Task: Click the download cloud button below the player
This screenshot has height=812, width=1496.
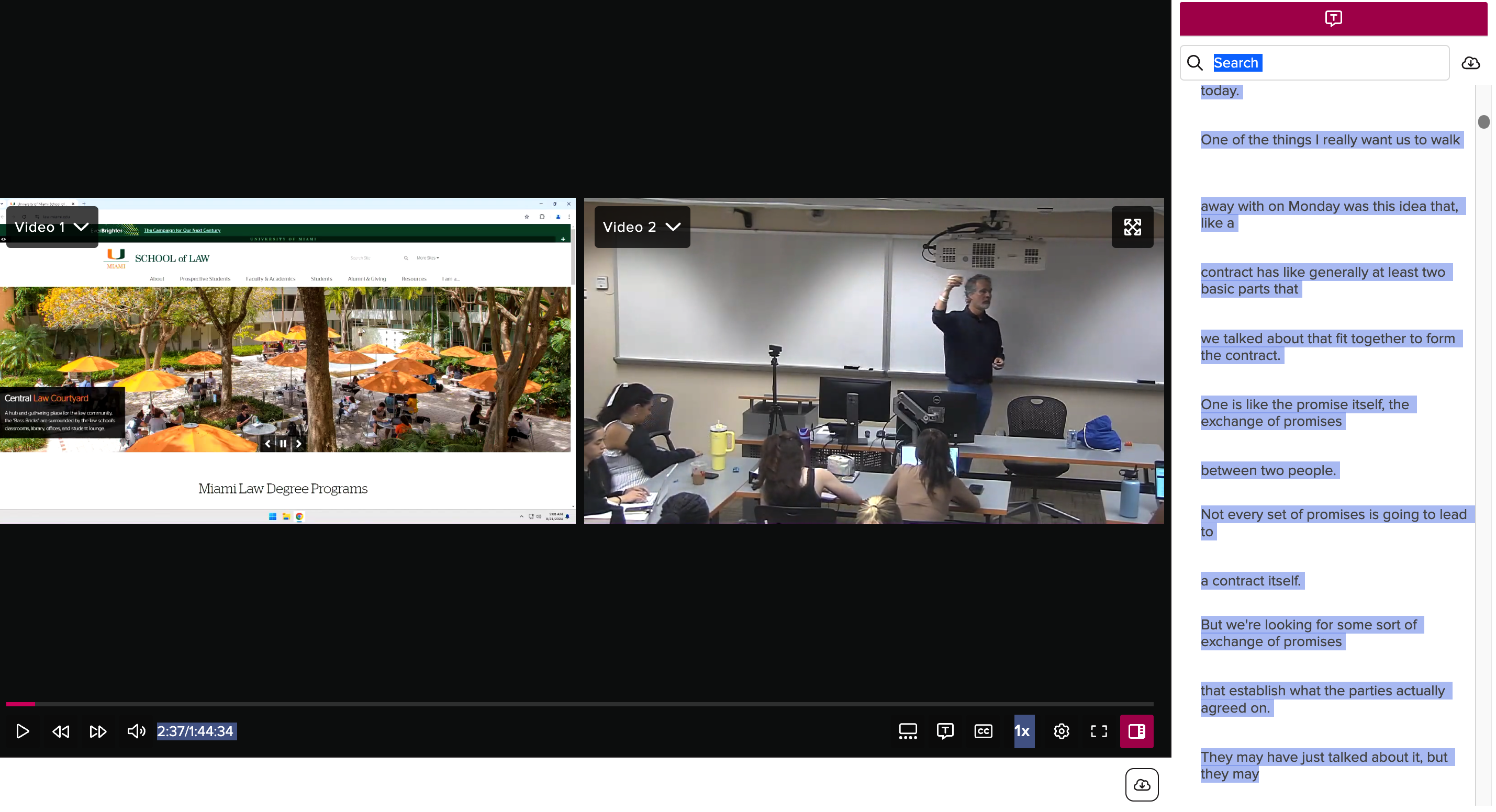Action: pos(1141,785)
